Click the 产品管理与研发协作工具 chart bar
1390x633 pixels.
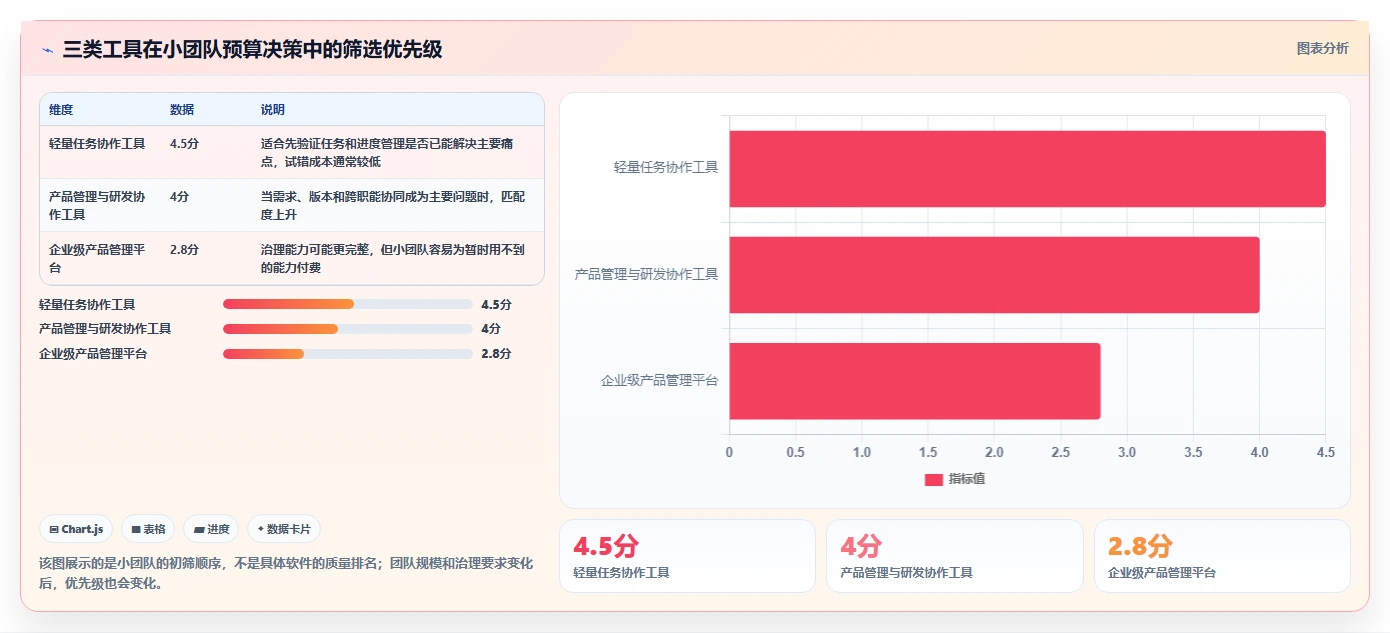coord(994,275)
